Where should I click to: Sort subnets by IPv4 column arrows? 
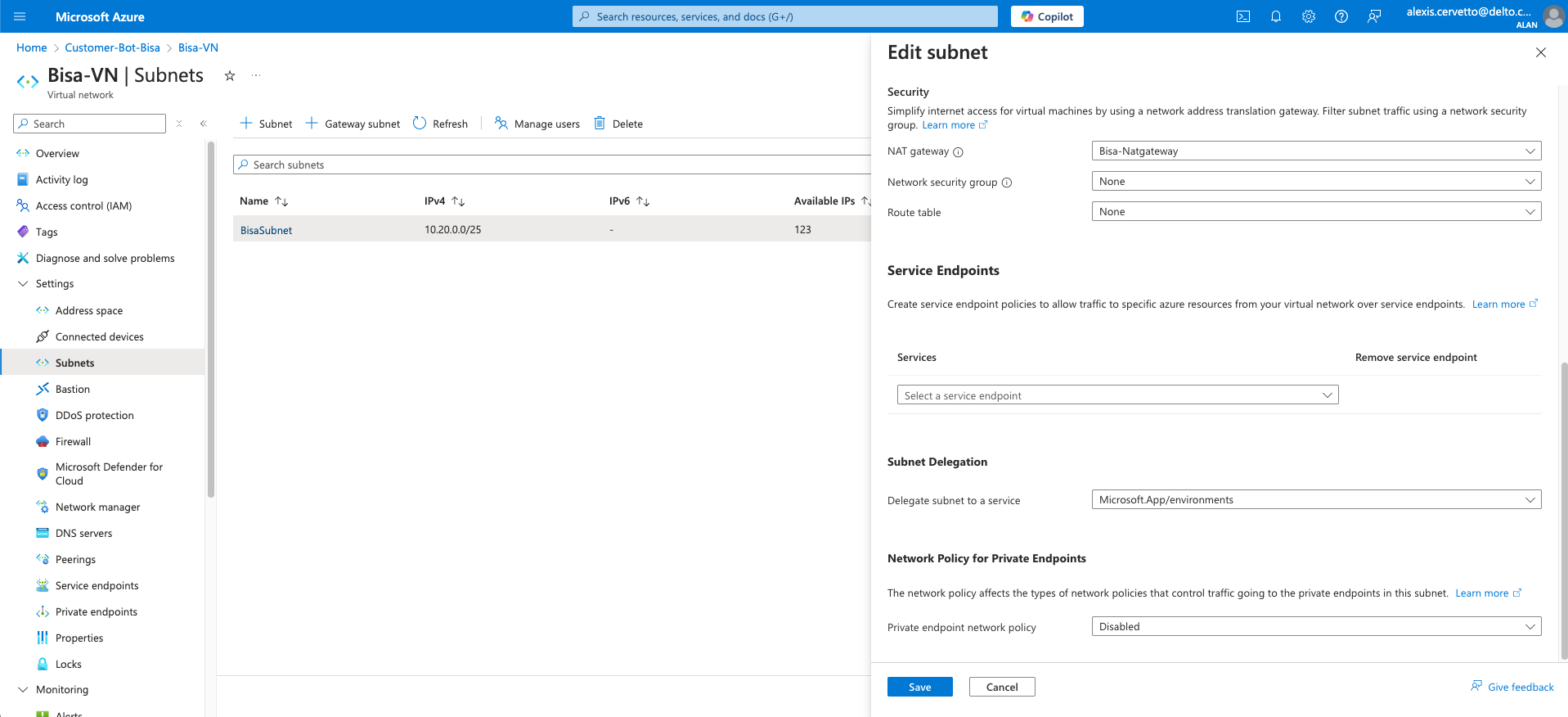[458, 201]
